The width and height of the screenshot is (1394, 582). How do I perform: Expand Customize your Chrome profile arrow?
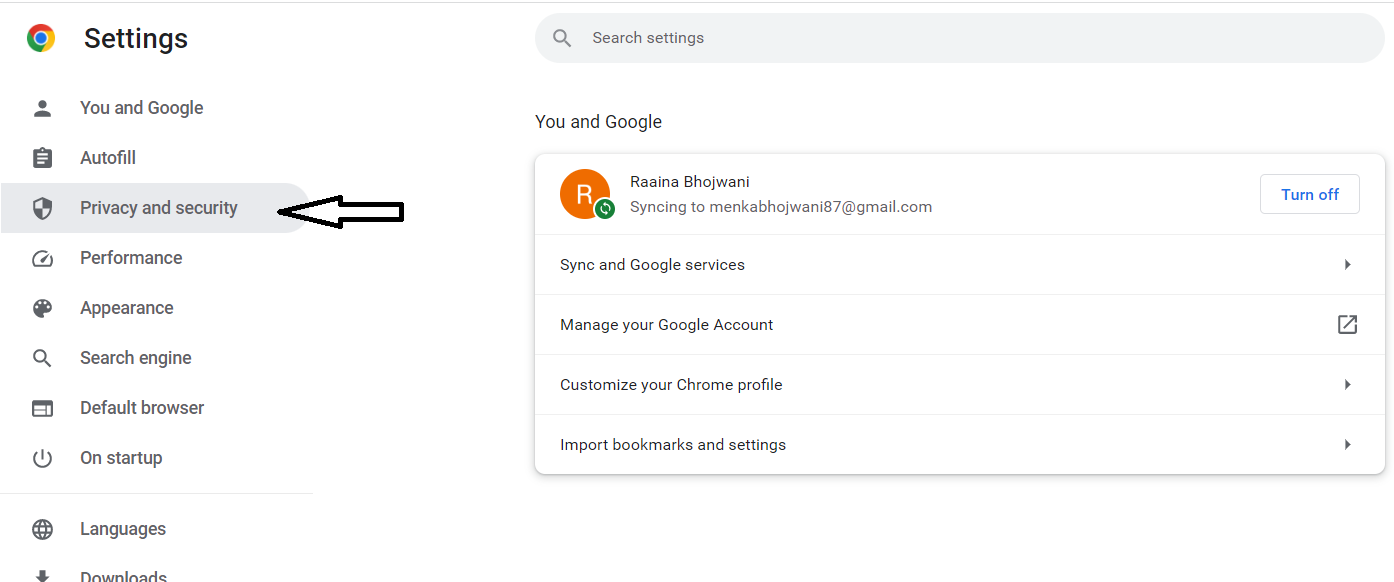(x=1347, y=385)
